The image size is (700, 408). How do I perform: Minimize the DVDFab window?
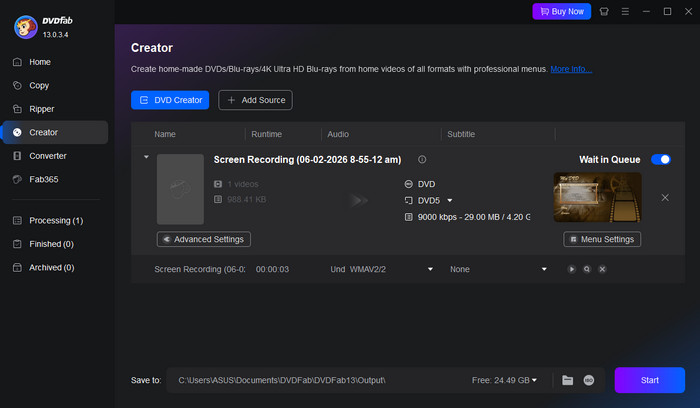(646, 12)
